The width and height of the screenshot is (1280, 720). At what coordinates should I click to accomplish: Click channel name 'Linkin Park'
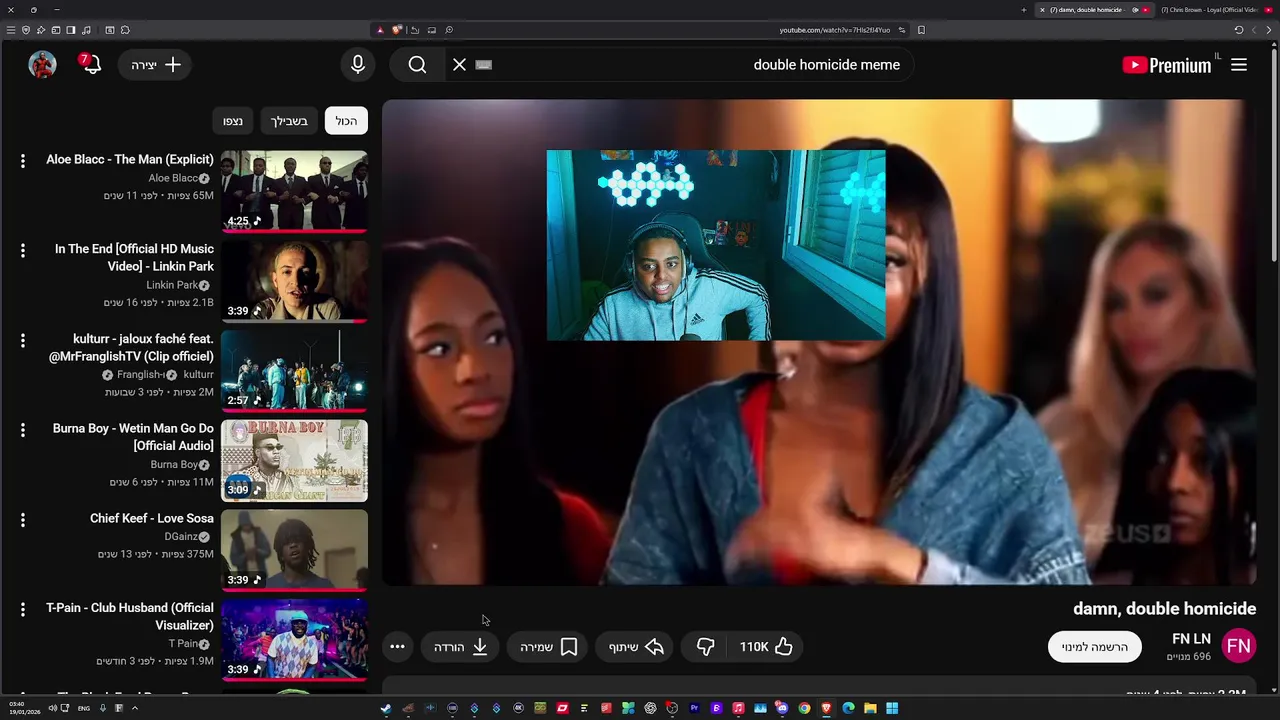(172, 285)
